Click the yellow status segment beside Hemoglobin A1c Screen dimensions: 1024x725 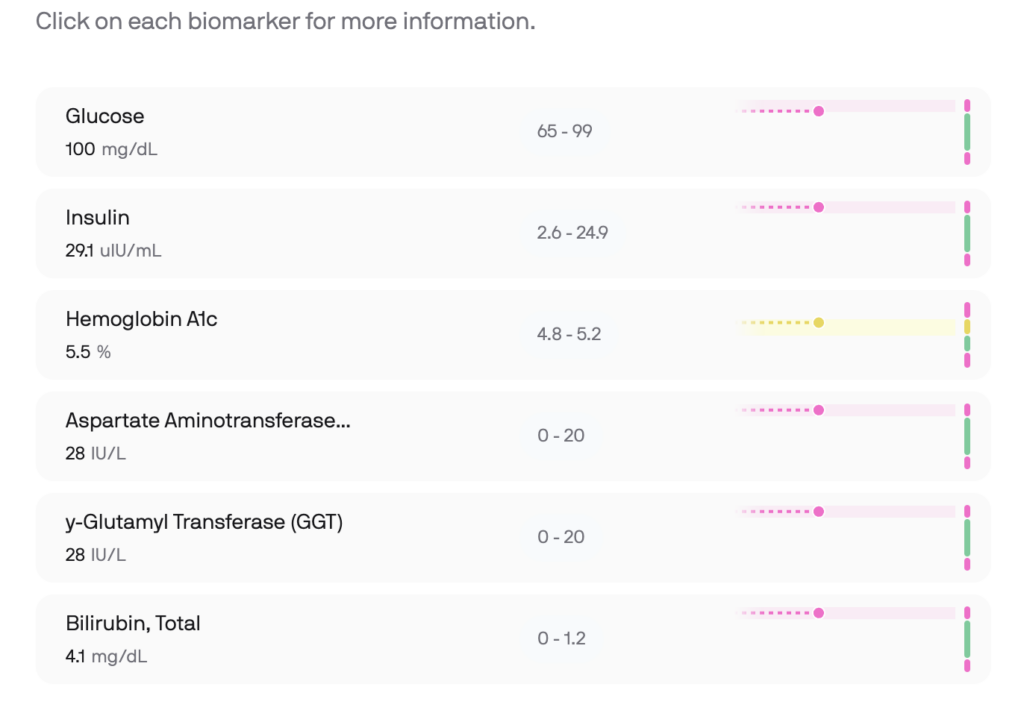point(967,327)
